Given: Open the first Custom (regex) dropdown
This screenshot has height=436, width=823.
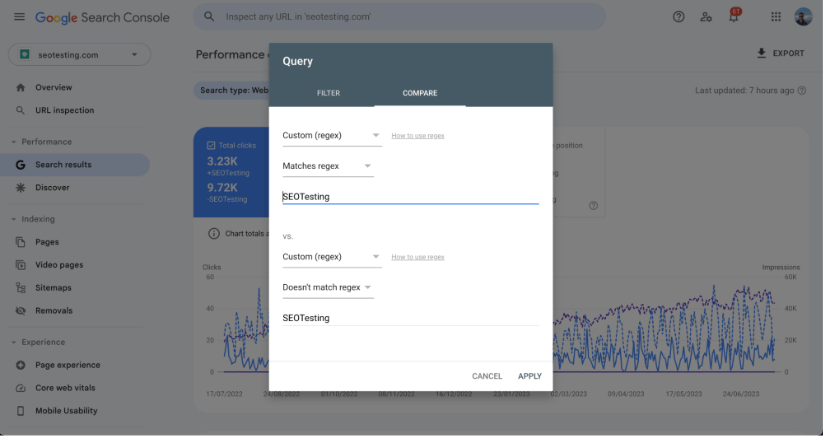Looking at the screenshot, I should 332,135.
